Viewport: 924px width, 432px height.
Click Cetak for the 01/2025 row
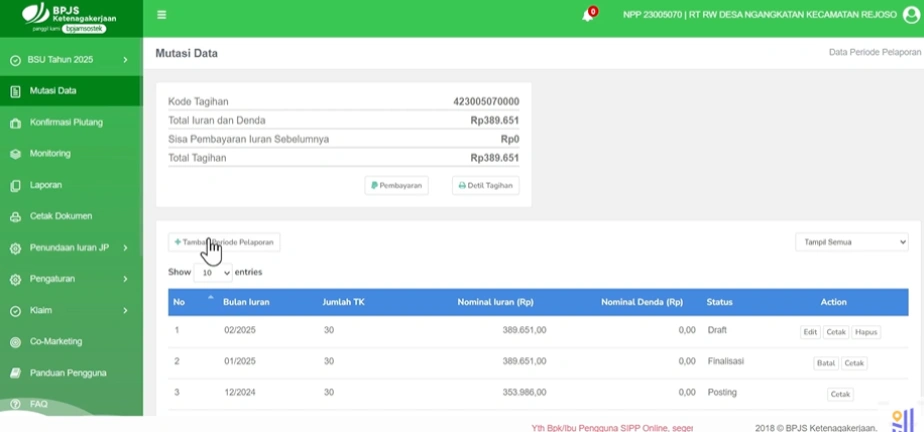click(854, 364)
